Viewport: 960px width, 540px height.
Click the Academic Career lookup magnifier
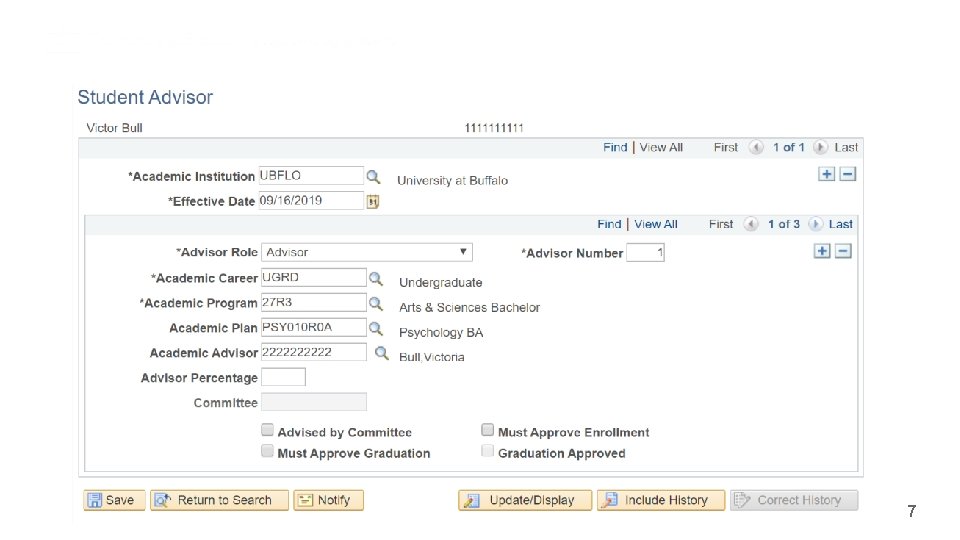376,278
